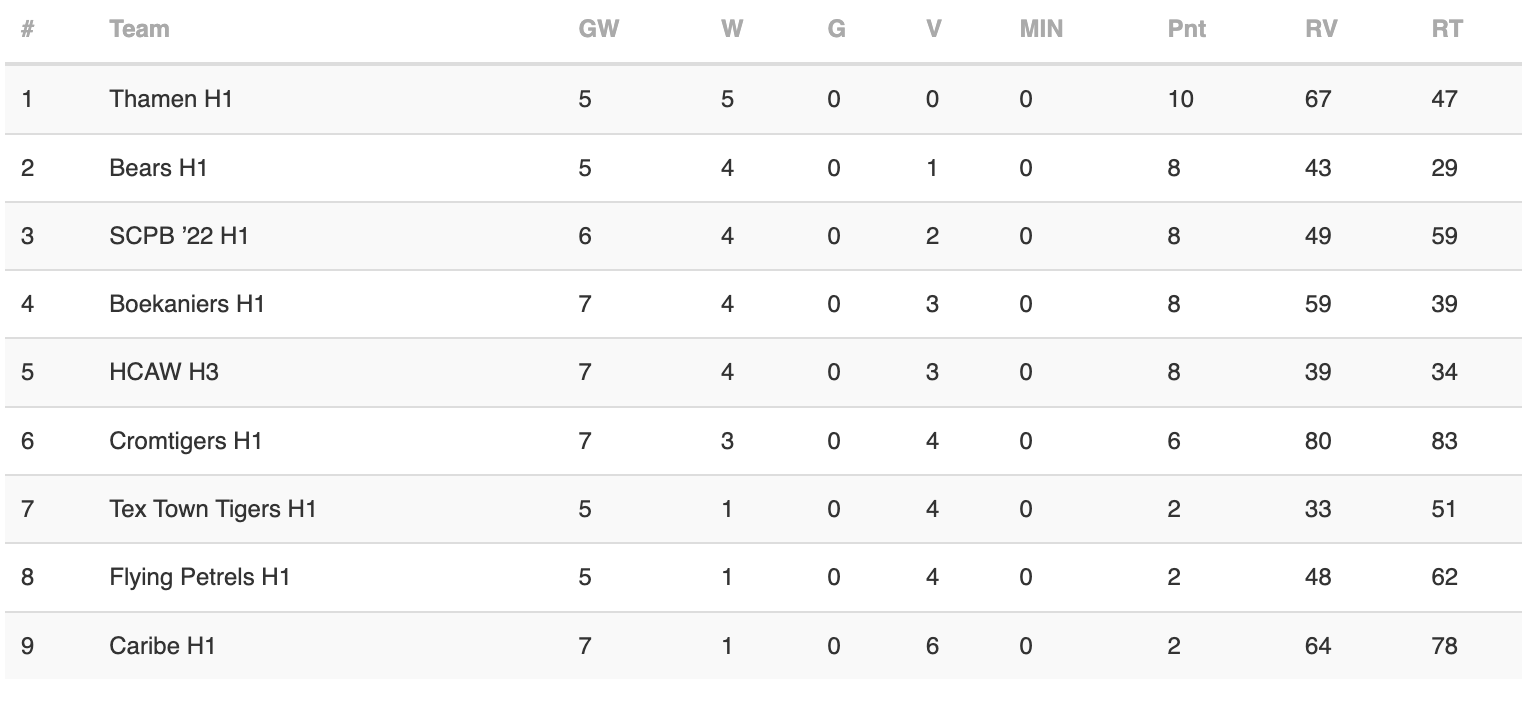Screen dimensions: 1522x722
Task: Click the Cromtigers H1 team name
Action: click(185, 441)
